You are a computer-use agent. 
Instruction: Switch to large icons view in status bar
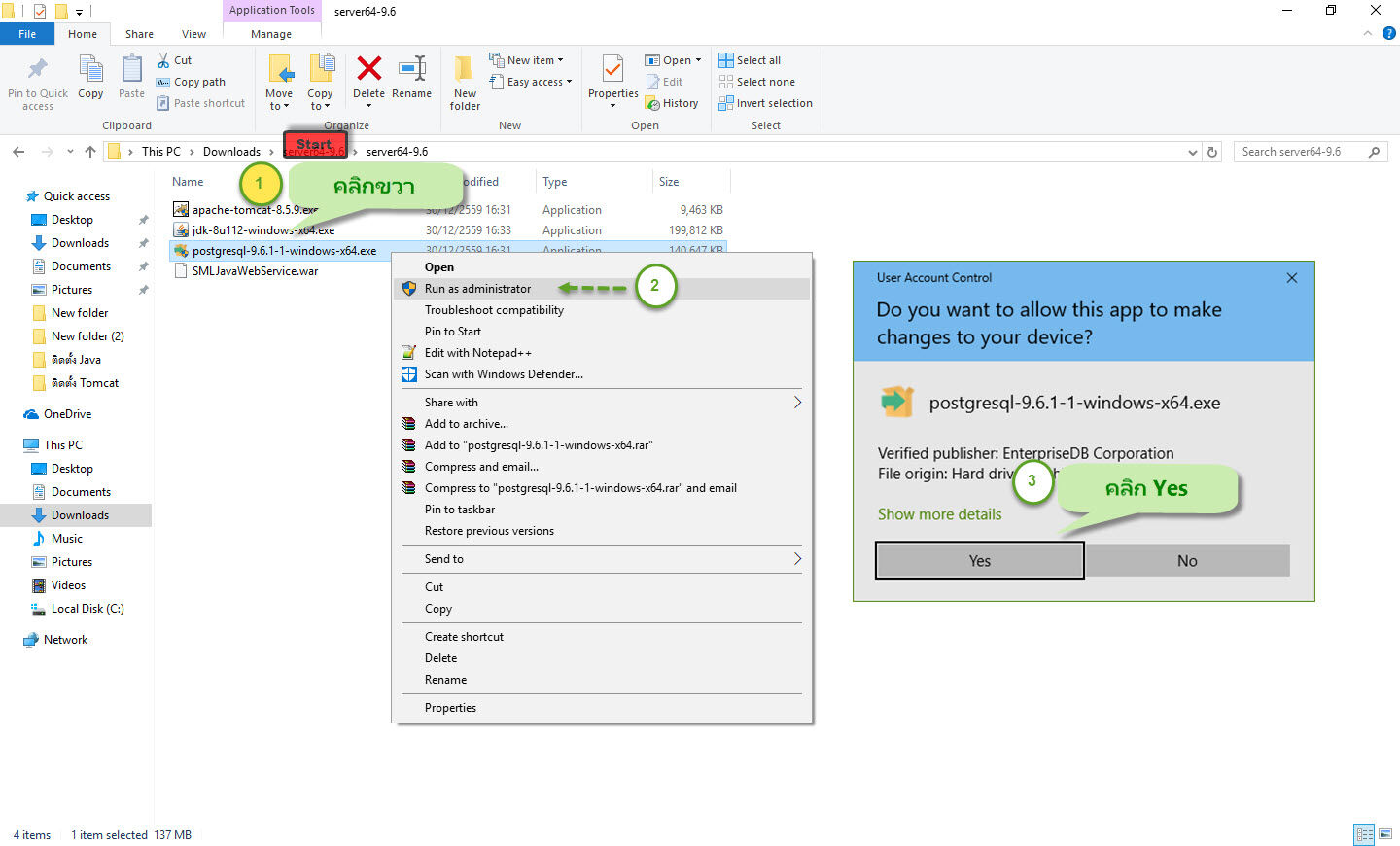tap(1384, 834)
